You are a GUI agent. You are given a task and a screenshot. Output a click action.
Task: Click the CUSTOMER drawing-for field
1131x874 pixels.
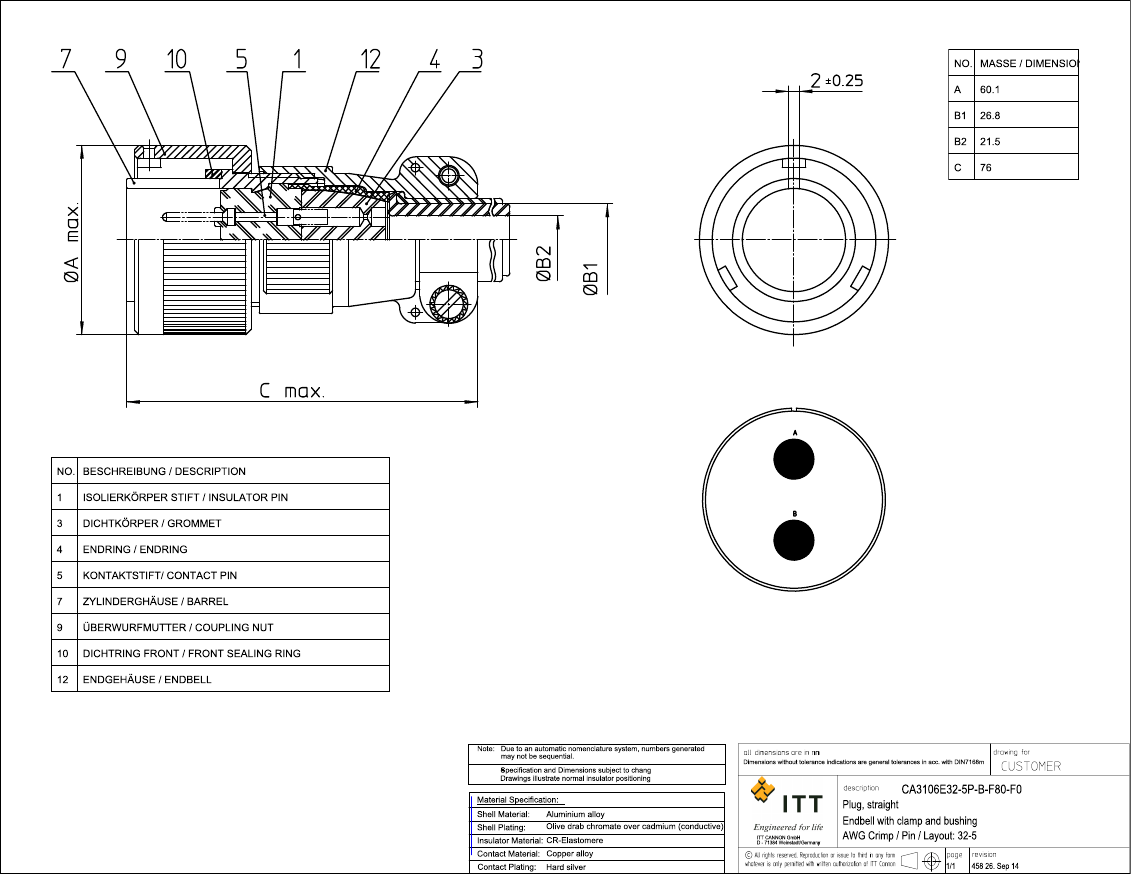[x=1031, y=766]
